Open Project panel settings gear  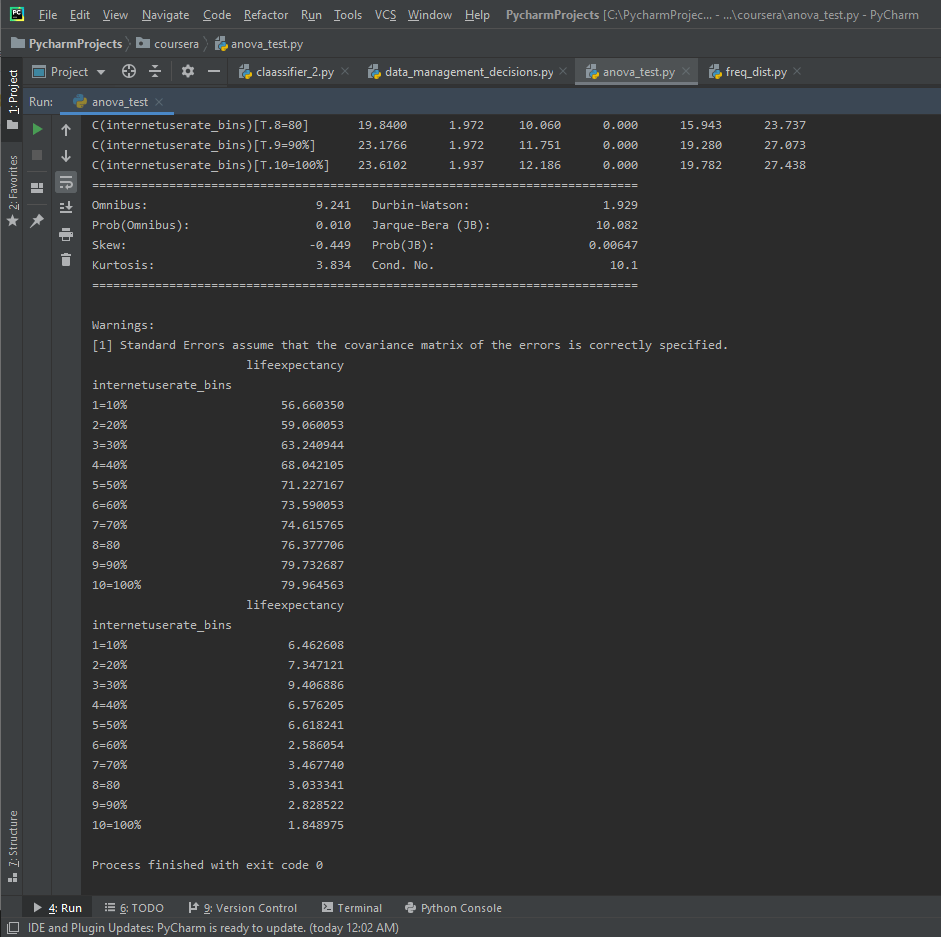(x=187, y=72)
